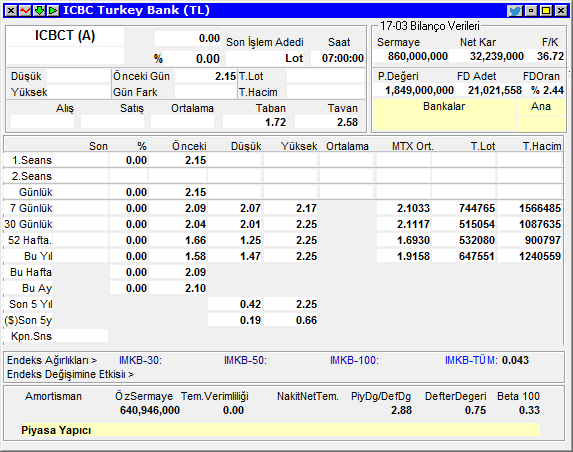Select the T.Lot value 647551

[477, 256]
